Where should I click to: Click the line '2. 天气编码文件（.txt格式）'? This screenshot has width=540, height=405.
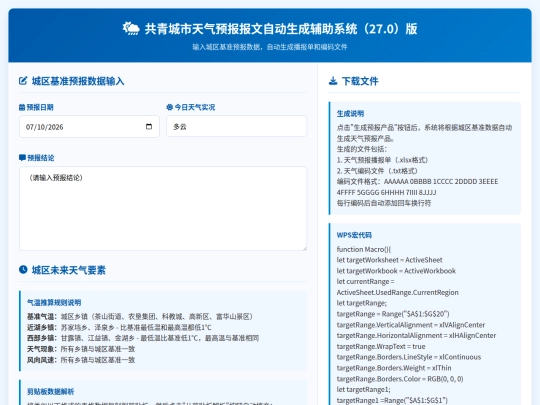pos(377,171)
